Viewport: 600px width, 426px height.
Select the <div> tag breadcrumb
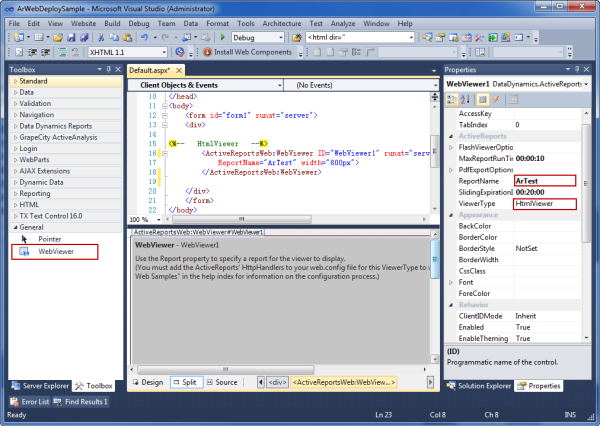[277, 382]
